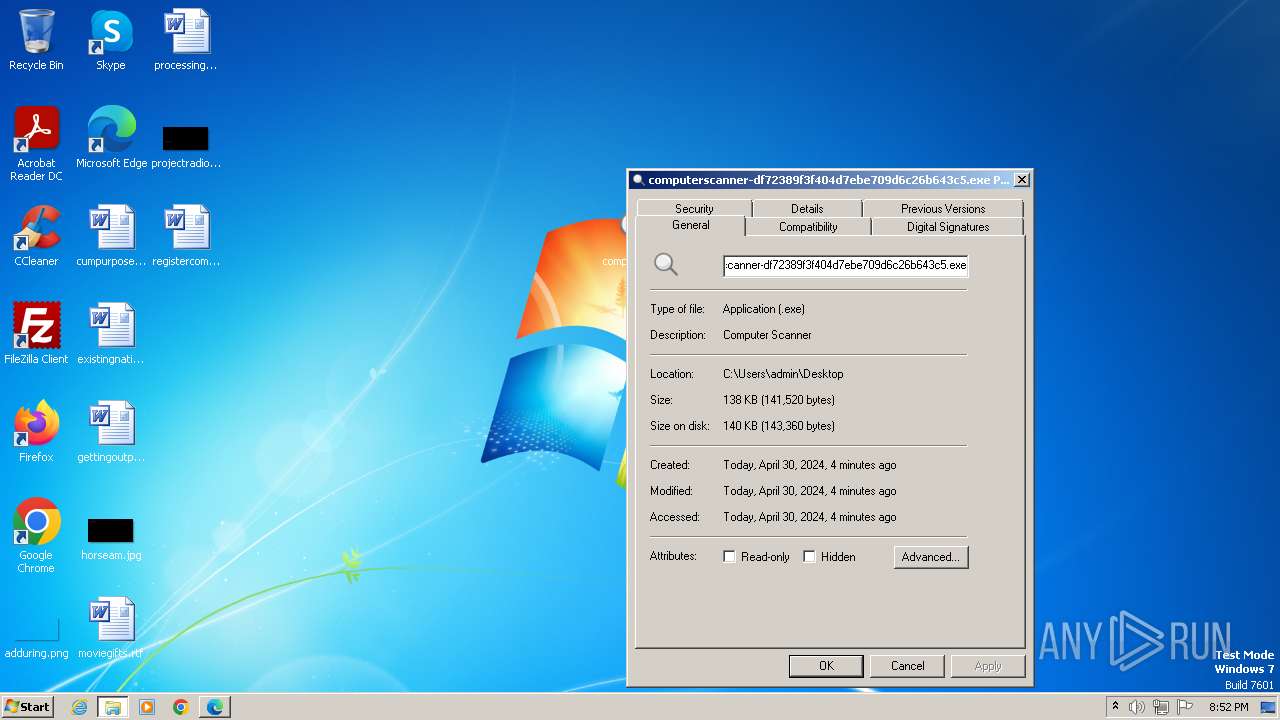1280x720 pixels.
Task: Open Chrome from the taskbar
Action: coord(181,707)
